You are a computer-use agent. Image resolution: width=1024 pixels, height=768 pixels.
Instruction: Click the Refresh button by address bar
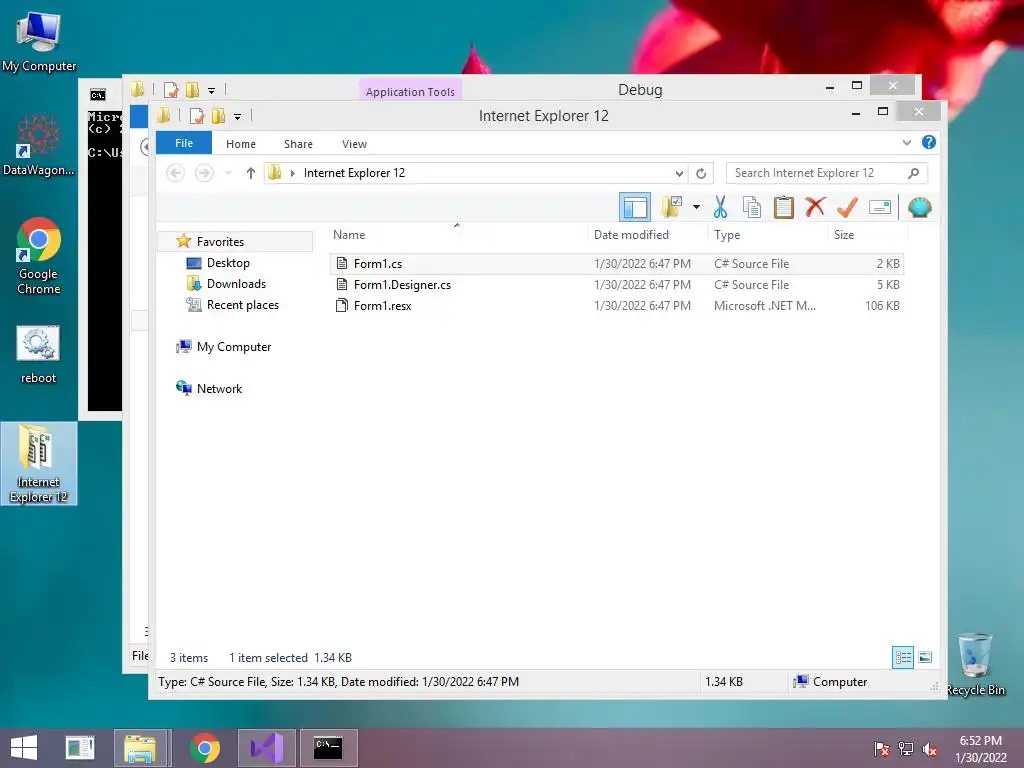(701, 173)
